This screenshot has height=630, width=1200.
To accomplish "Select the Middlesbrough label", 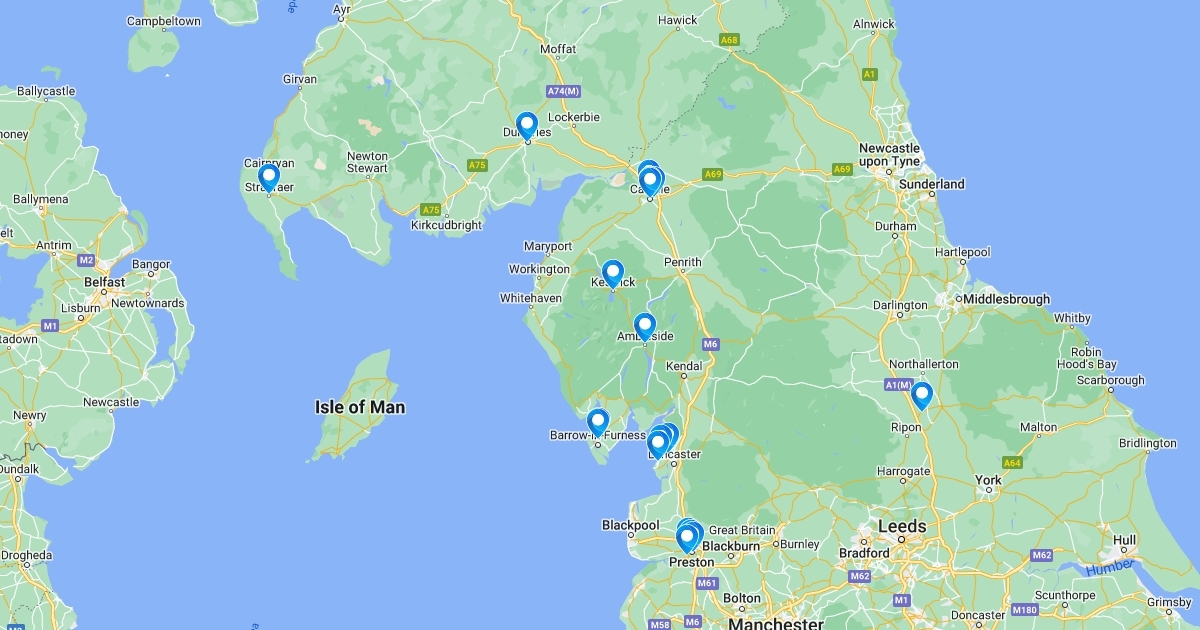I will (x=1006, y=299).
